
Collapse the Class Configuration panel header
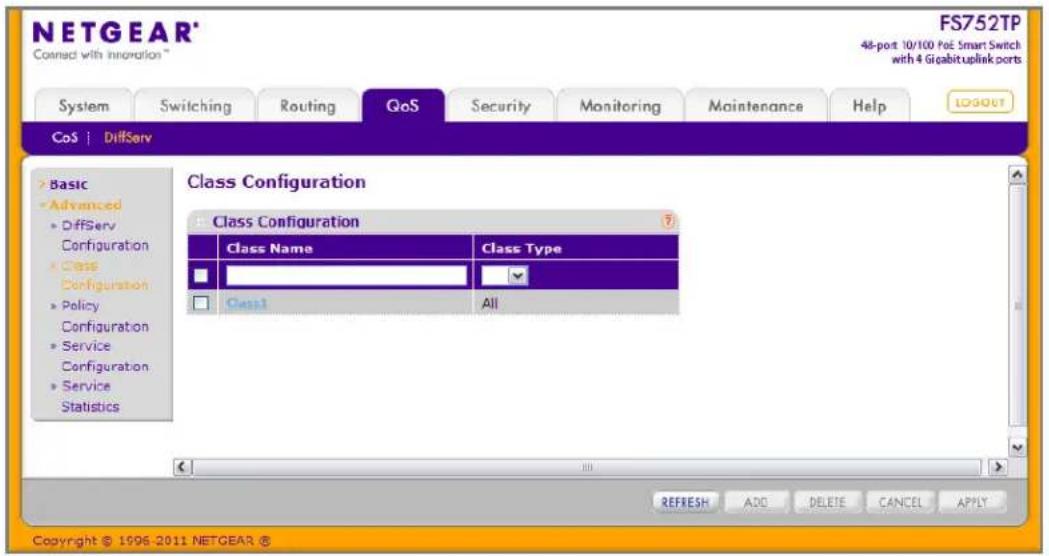coord(200,221)
